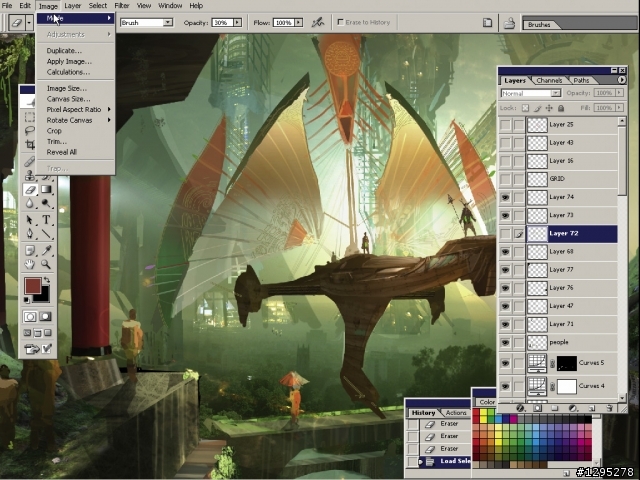Select the Line tool
640x480 pixels.
pyautogui.click(x=46, y=233)
